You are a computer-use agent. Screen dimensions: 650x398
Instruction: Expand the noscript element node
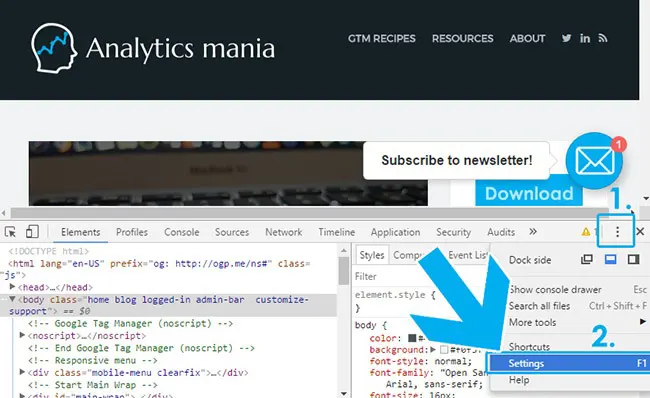22,335
